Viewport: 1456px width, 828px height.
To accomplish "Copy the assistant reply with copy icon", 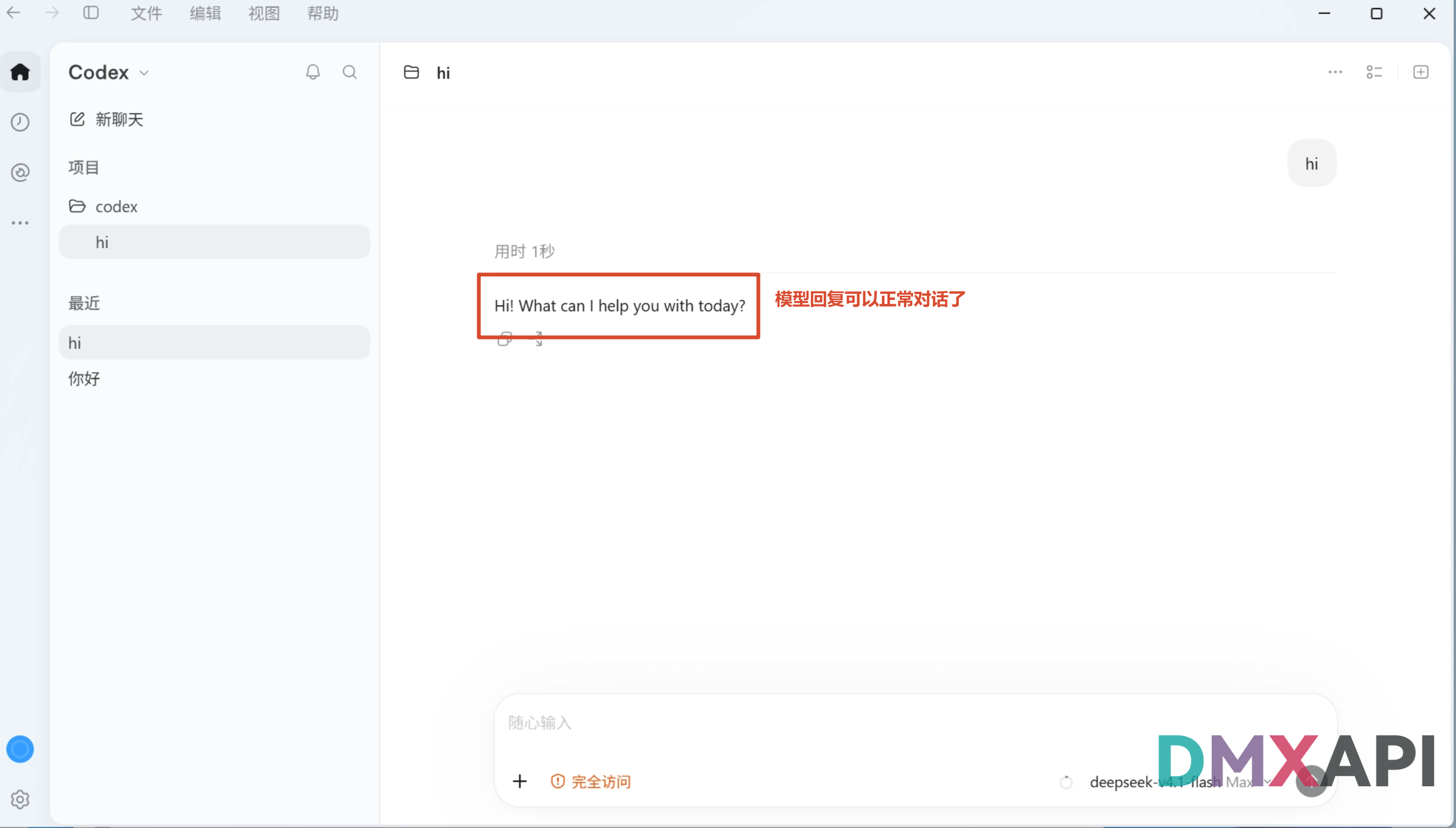I will point(504,339).
